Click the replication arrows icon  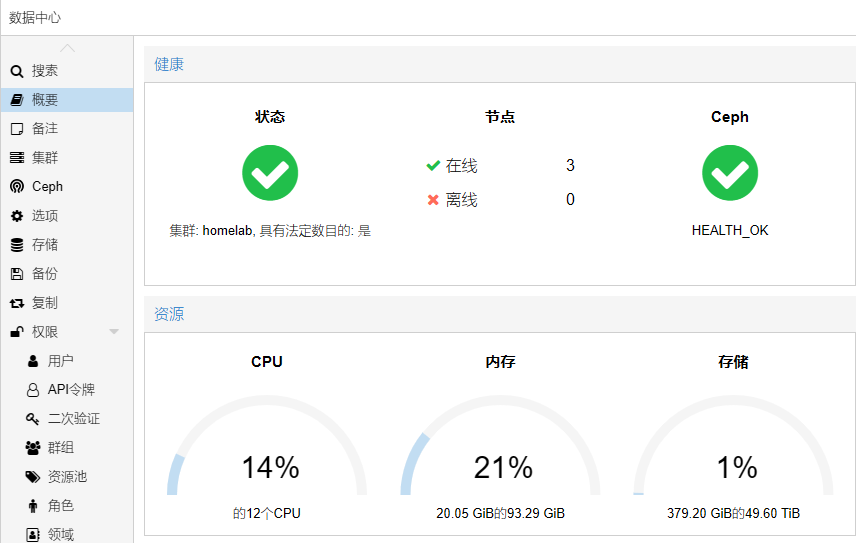pos(16,303)
